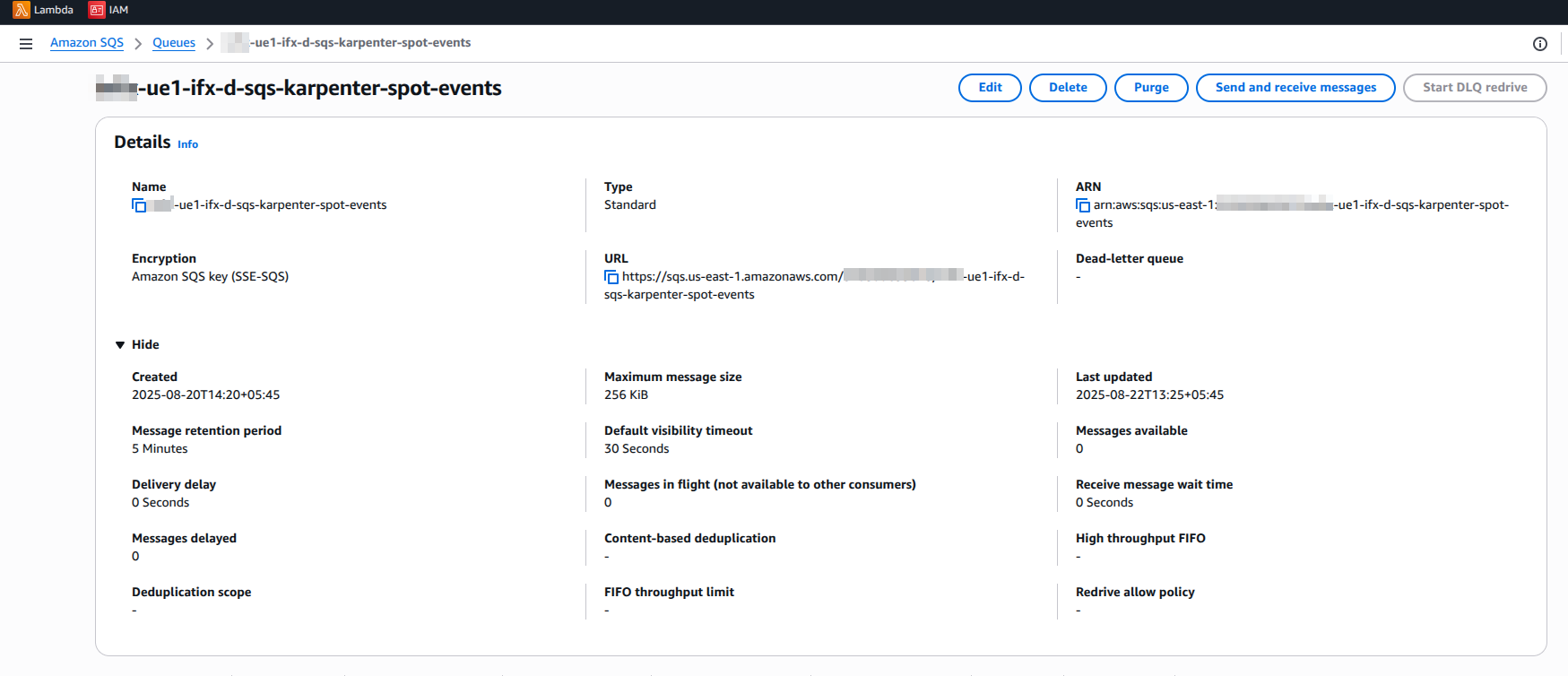
Task: Collapse details using the Hide triangle
Action: pyautogui.click(x=120, y=345)
